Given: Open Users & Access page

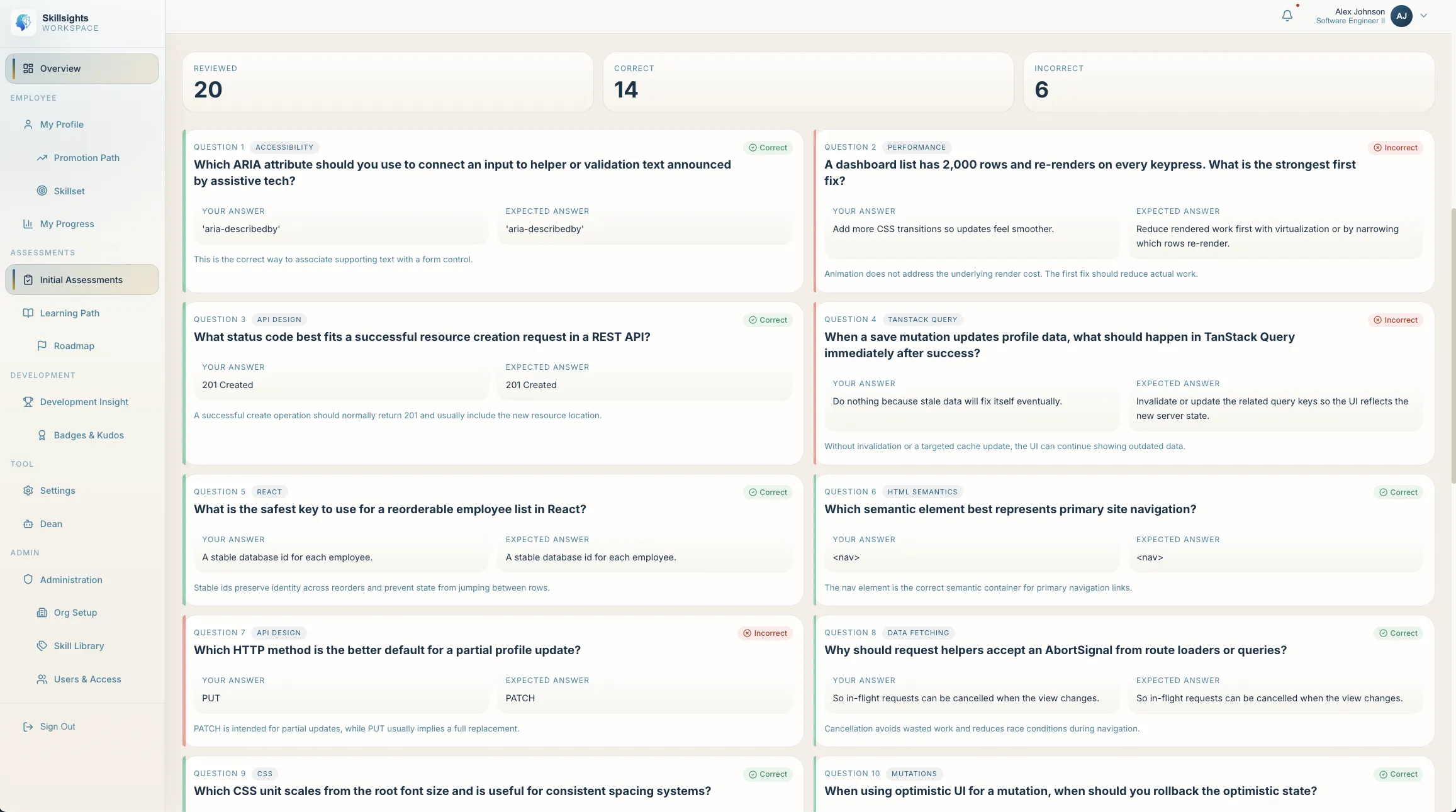Looking at the screenshot, I should [87, 679].
